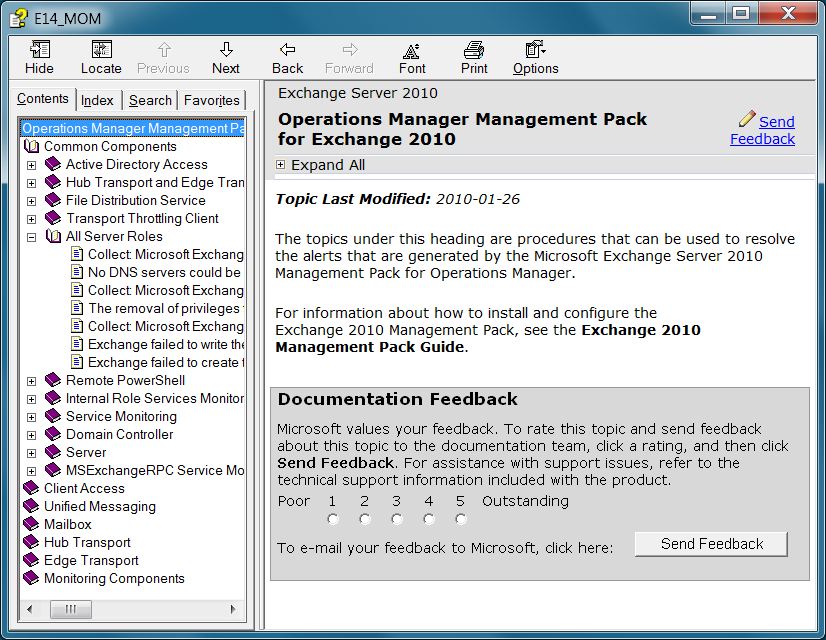Expand All sections in topic
Viewport: 826px width, 640px height.
[281, 165]
